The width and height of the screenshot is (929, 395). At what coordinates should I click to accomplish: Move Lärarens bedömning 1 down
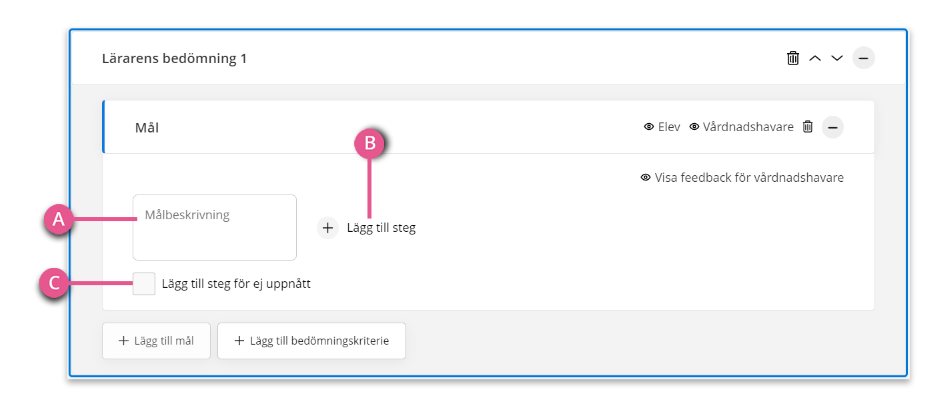(x=837, y=58)
